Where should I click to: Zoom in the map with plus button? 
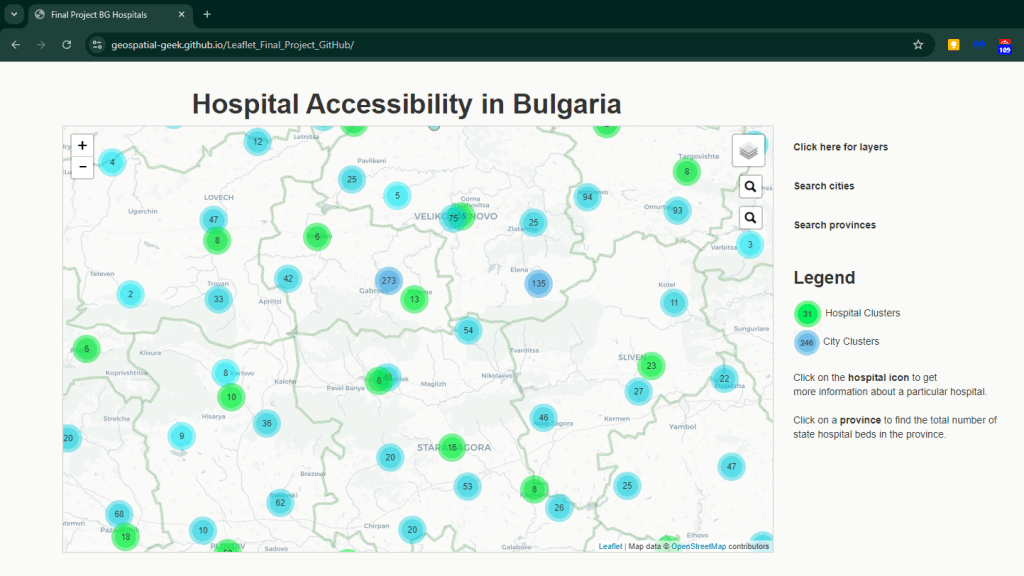coord(82,145)
